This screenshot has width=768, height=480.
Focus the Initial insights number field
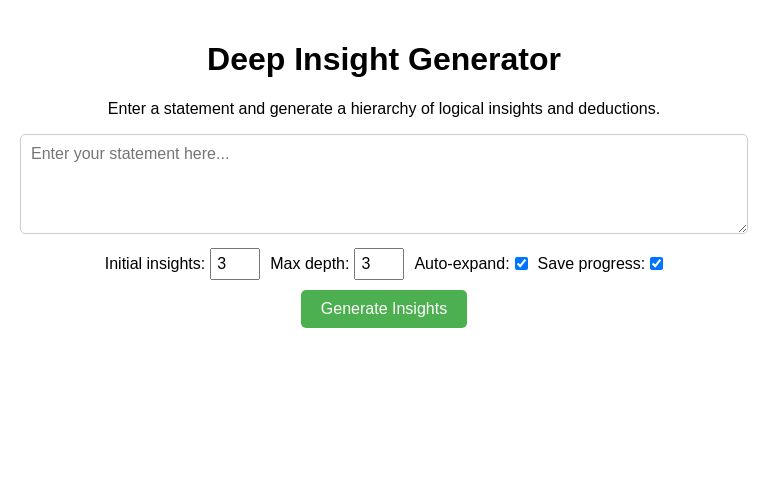pyautogui.click(x=235, y=264)
